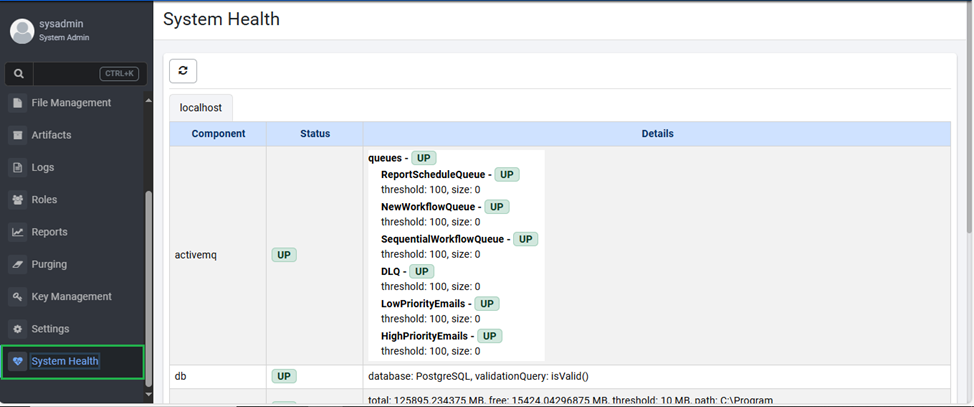Image resolution: width=974 pixels, height=407 pixels.
Task: Navigate to Reports
Action: coord(50,232)
